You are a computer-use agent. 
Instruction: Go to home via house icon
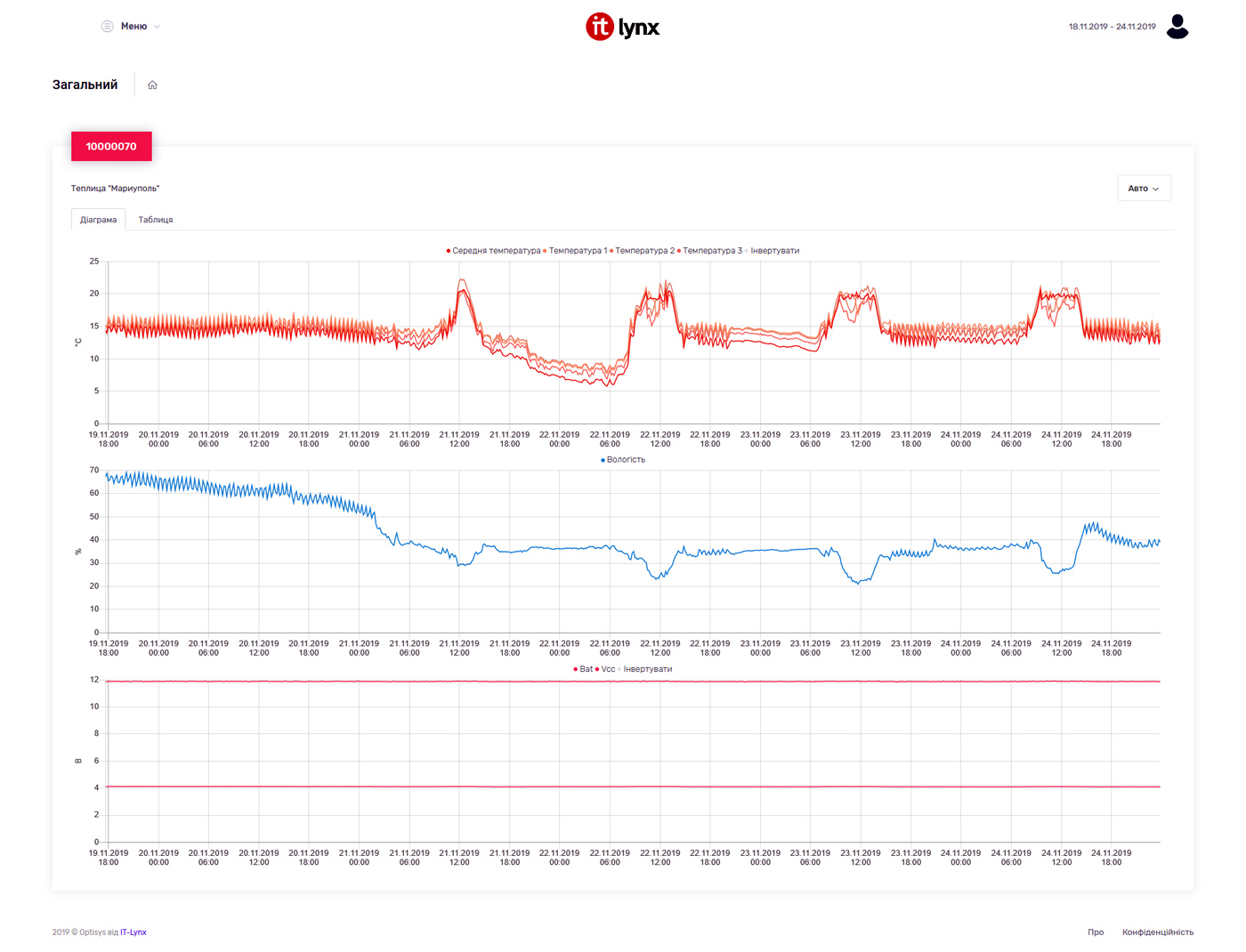(x=152, y=85)
